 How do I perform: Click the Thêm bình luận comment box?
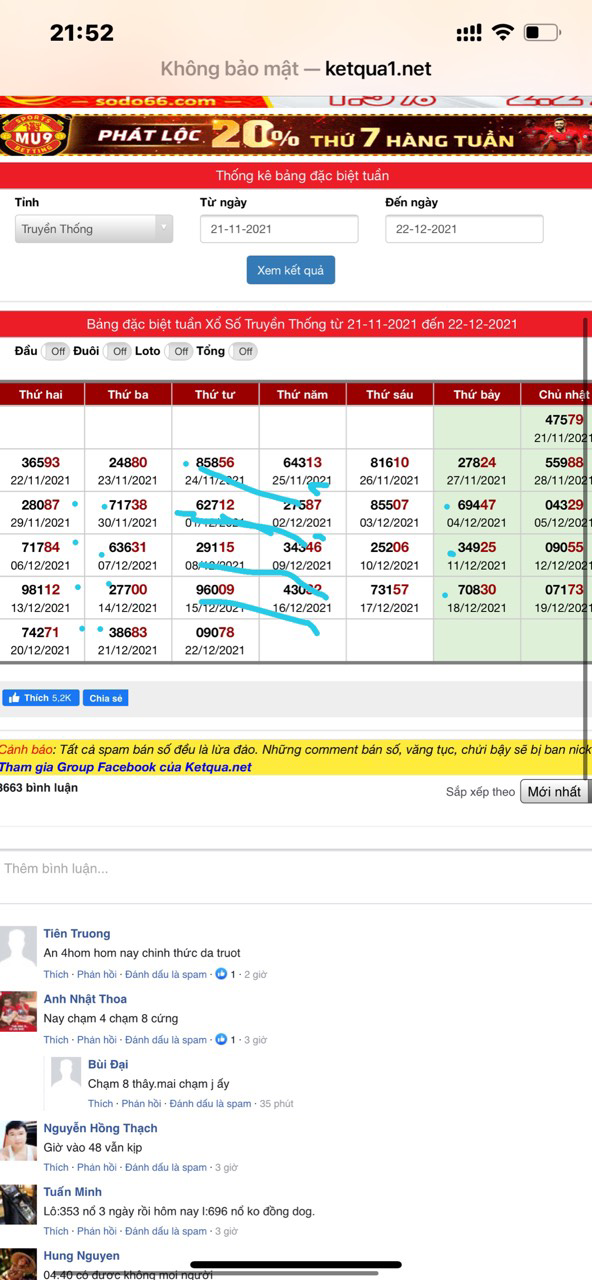click(296, 869)
